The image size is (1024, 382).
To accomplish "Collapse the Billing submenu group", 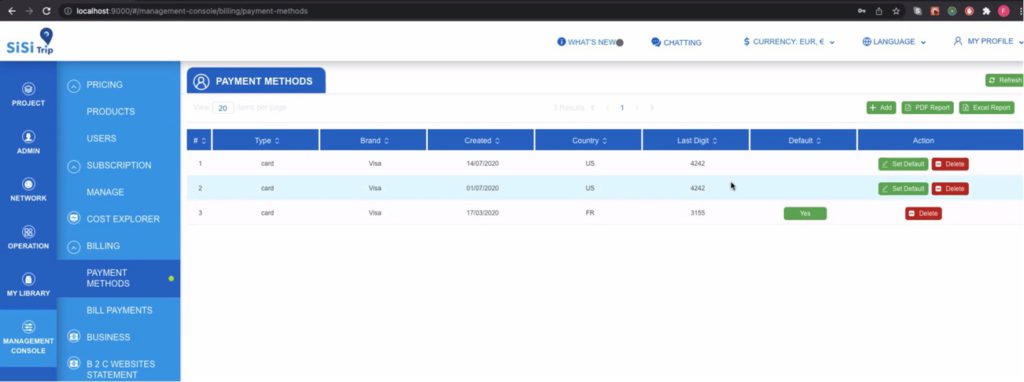I will 74,246.
